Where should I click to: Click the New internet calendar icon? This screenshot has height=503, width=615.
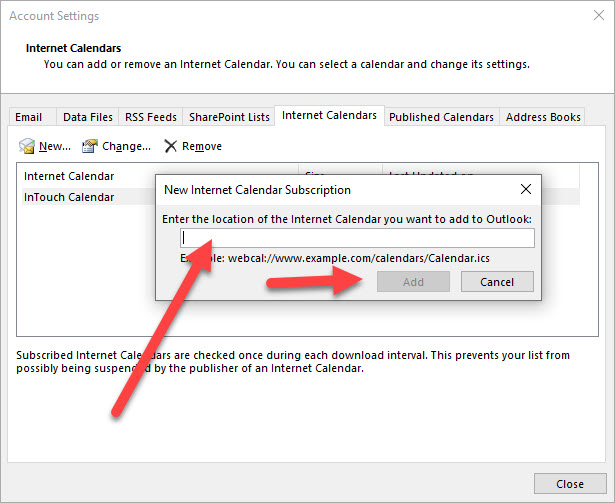pyautogui.click(x=27, y=146)
